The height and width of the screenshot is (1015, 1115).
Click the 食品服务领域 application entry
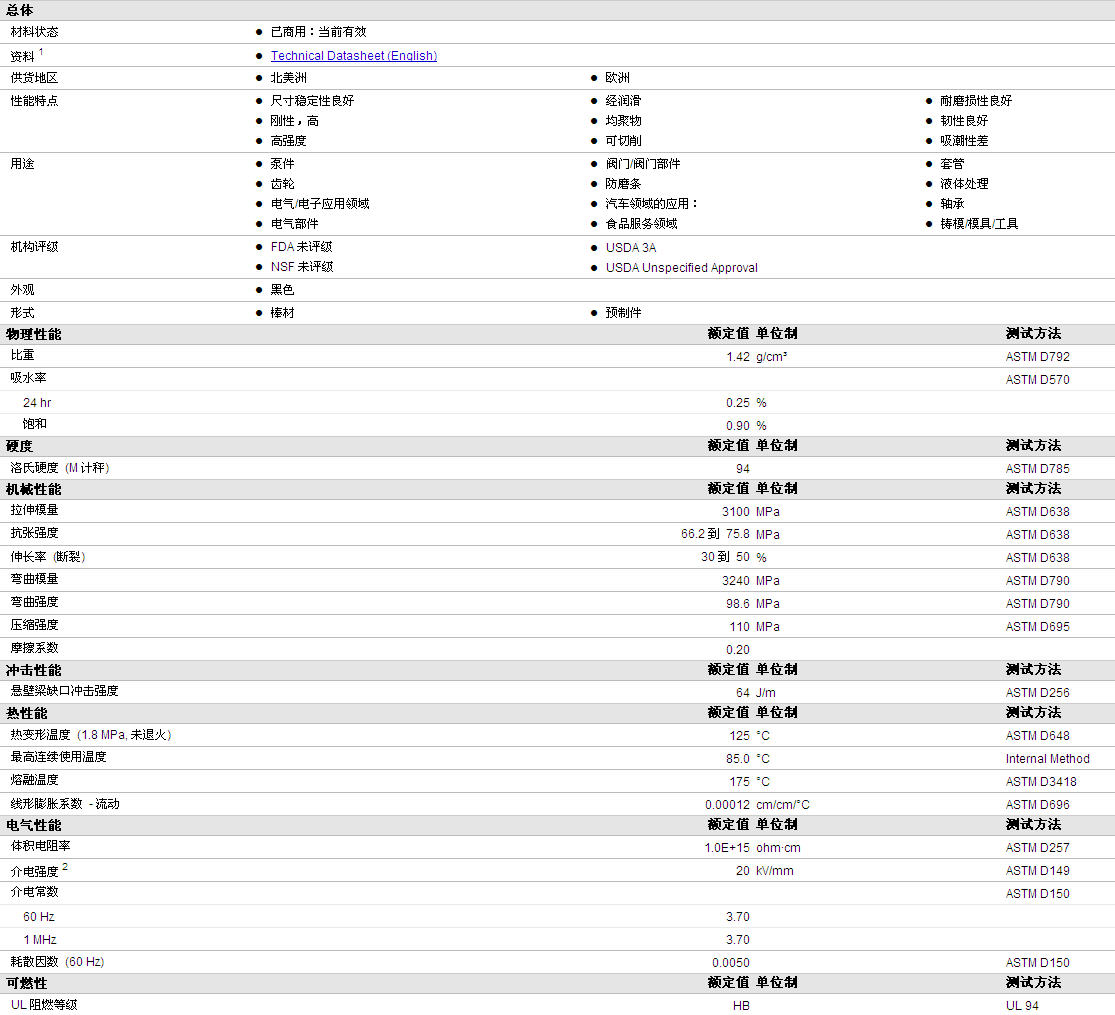point(641,224)
